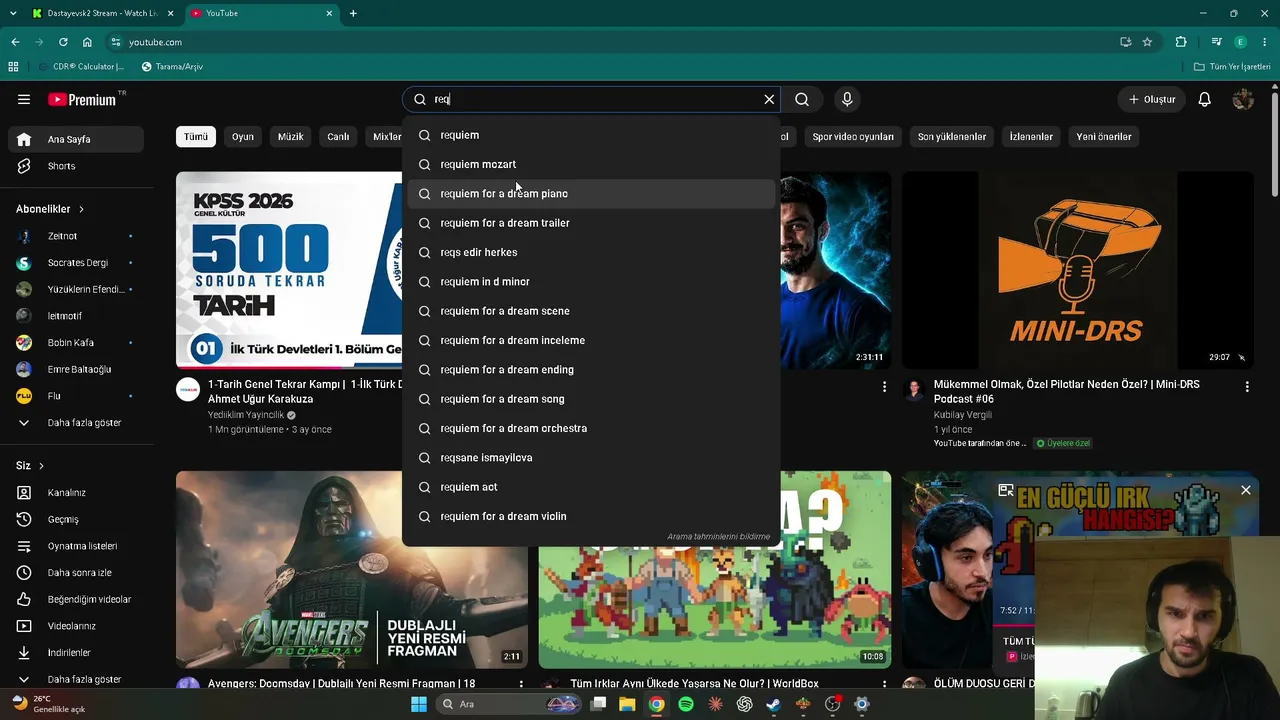Start voice search with the microphone
Screen dimensions: 1280x720
click(847, 99)
